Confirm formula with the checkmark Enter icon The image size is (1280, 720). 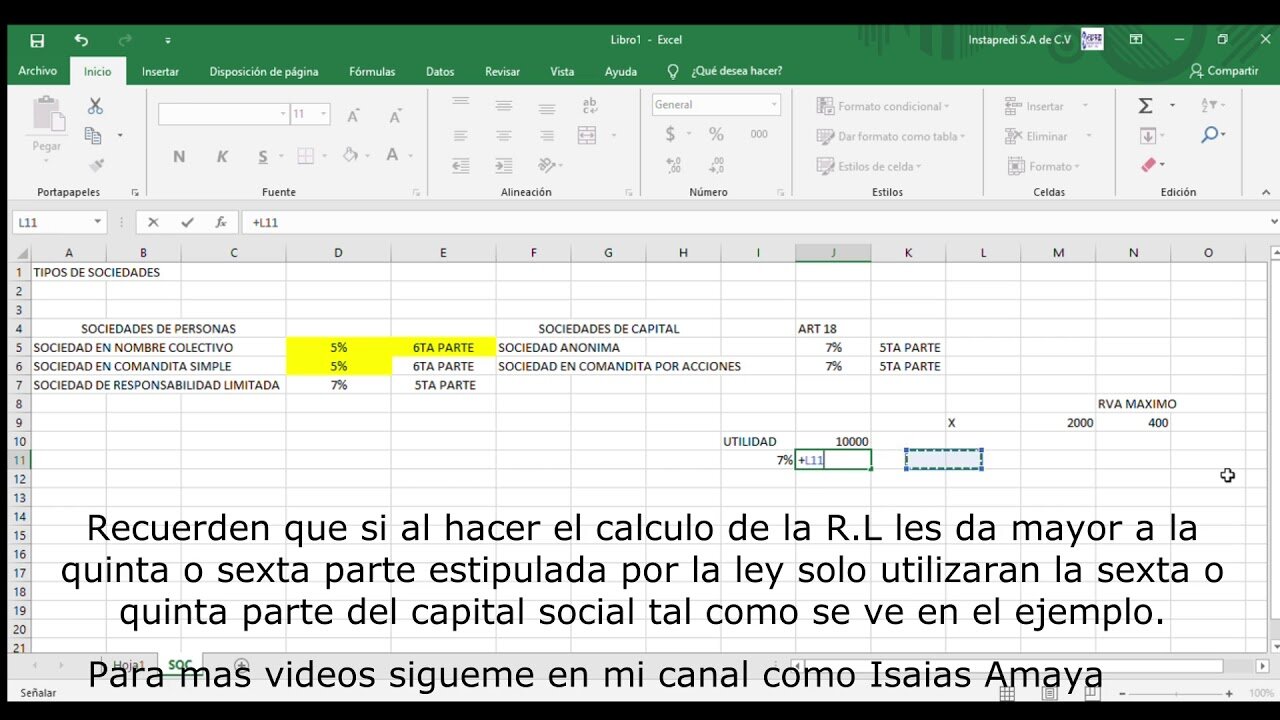coord(187,222)
